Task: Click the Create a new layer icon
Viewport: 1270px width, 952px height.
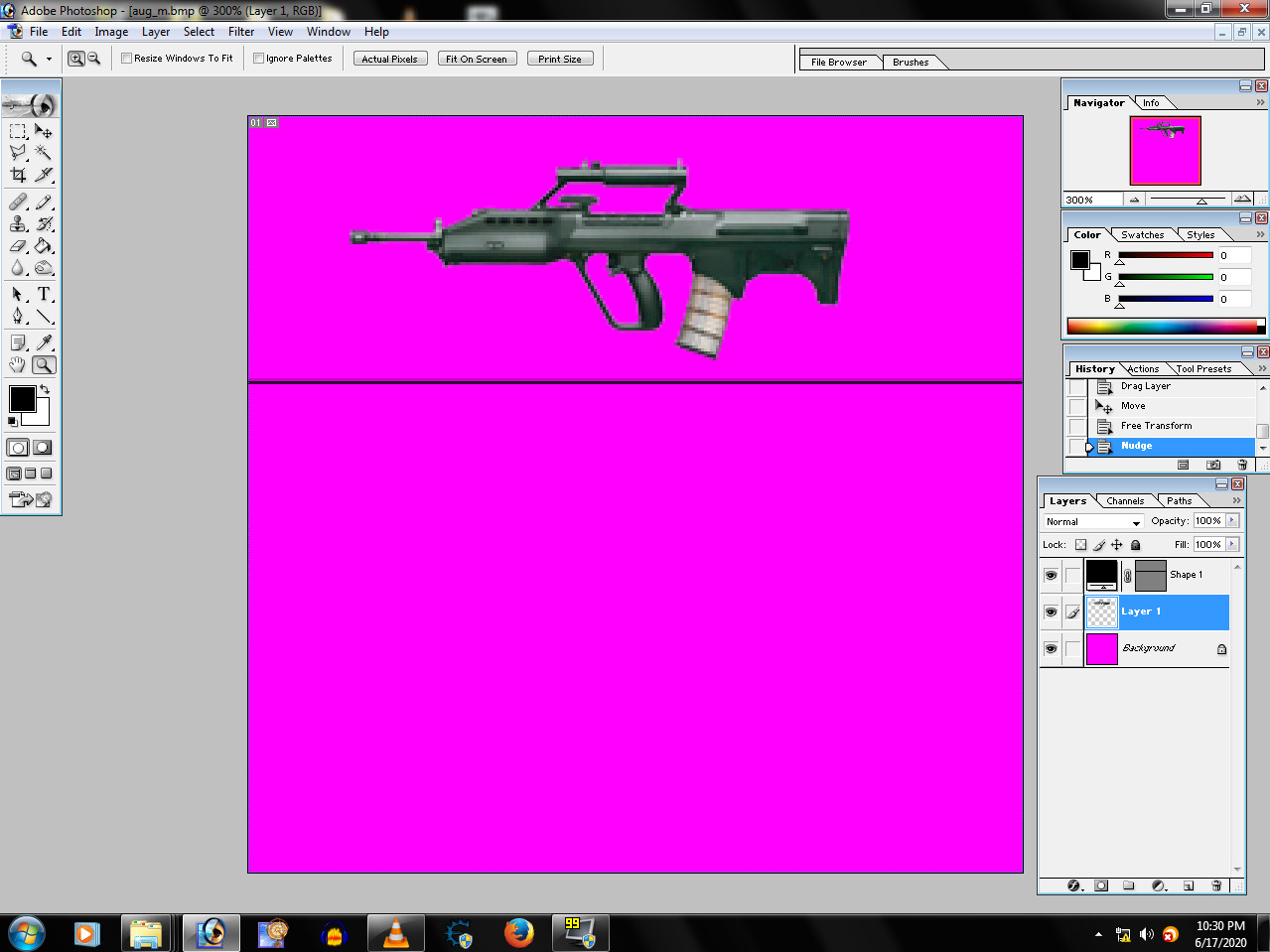Action: tap(1188, 884)
